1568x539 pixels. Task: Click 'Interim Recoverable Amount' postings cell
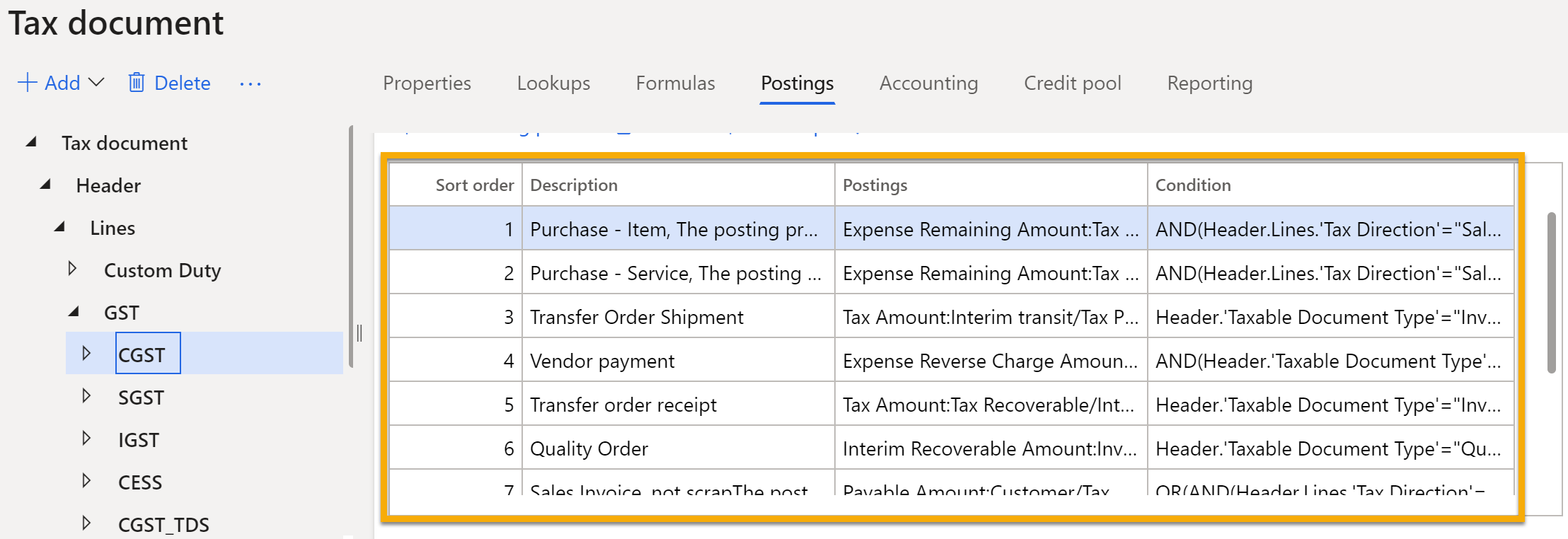point(991,448)
